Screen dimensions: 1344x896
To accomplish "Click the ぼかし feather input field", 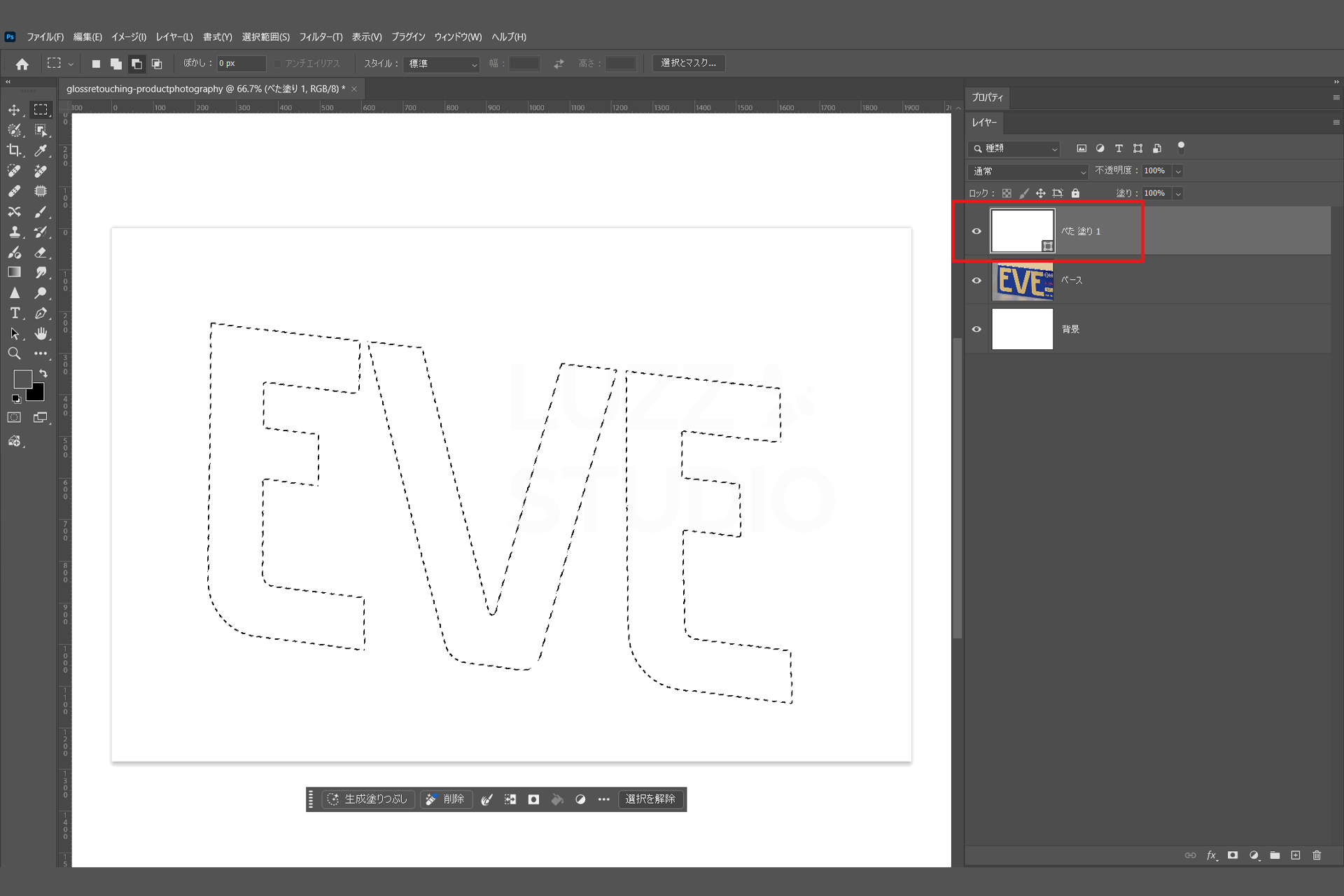I will click(241, 64).
